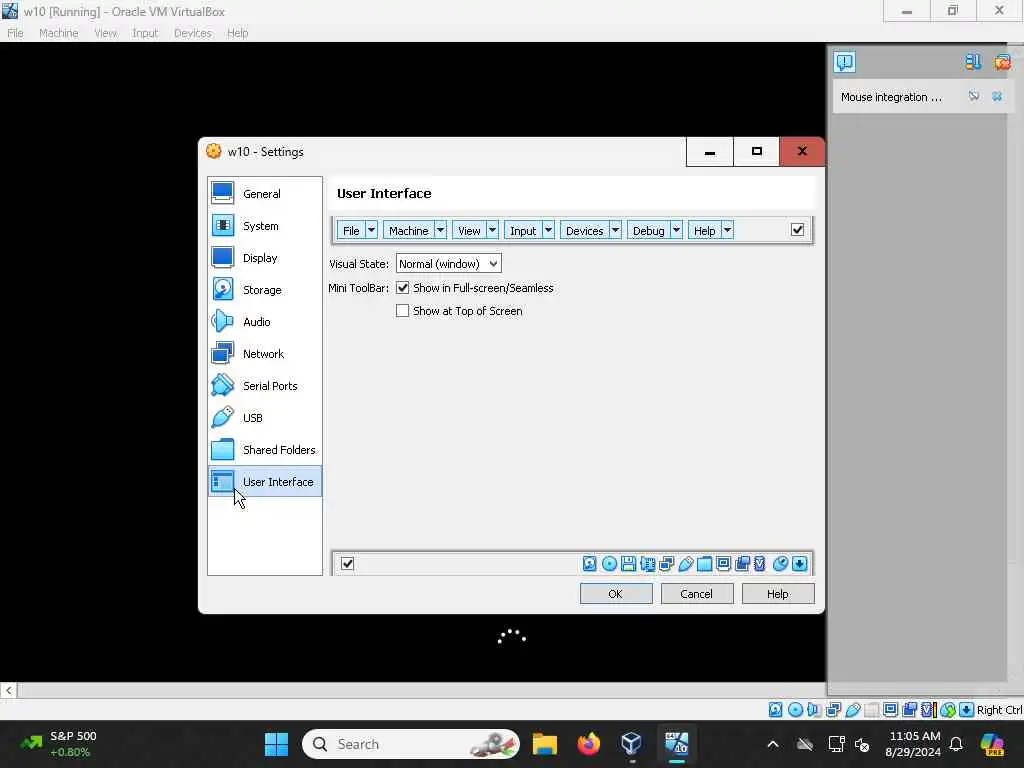
Task: Show hidden icons chevron in system tray
Action: (773, 744)
